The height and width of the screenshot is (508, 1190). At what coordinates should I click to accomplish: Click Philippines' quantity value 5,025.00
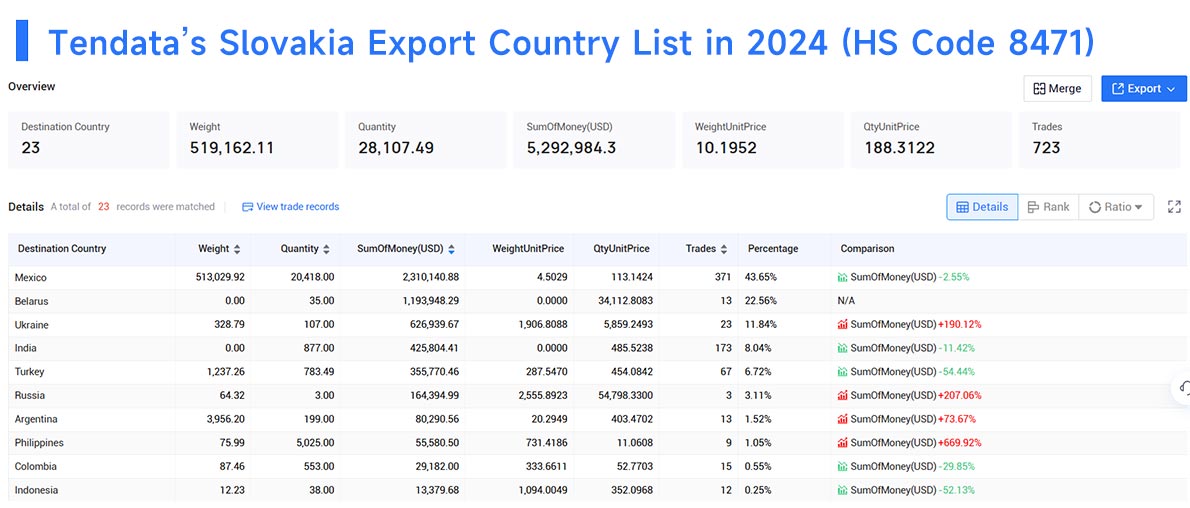point(316,443)
